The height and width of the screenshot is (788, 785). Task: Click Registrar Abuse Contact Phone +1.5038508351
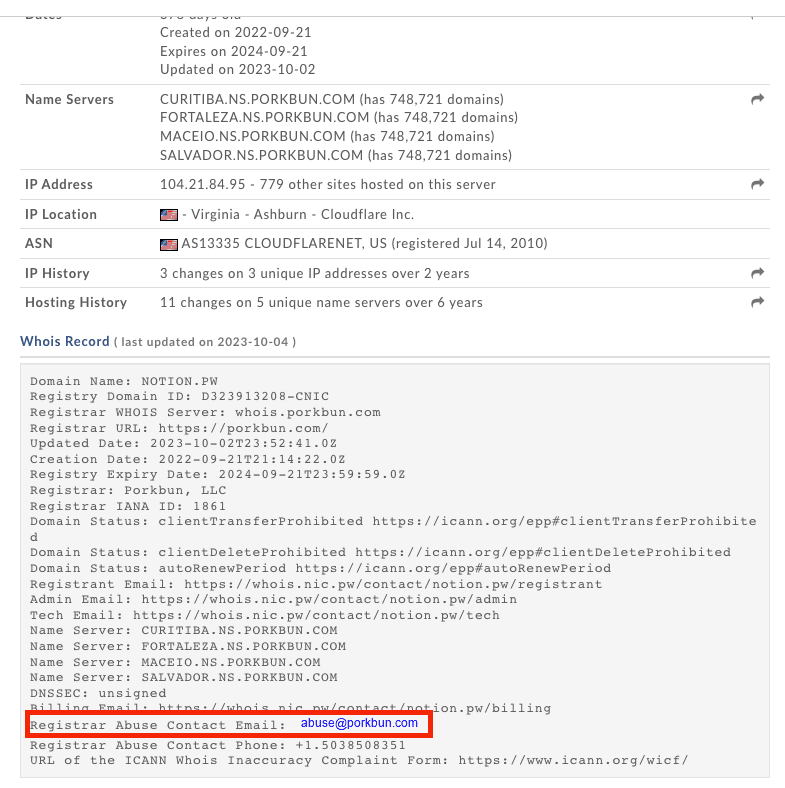point(218,745)
